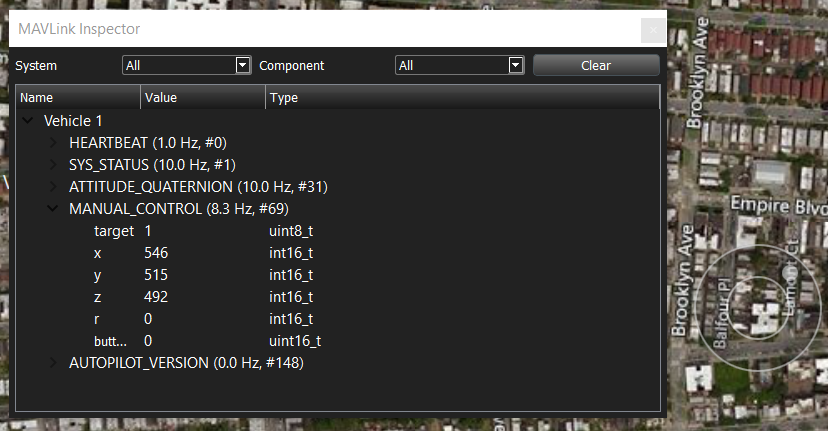The height and width of the screenshot is (431, 828).
Task: Click the x value 546
Action: pos(156,253)
